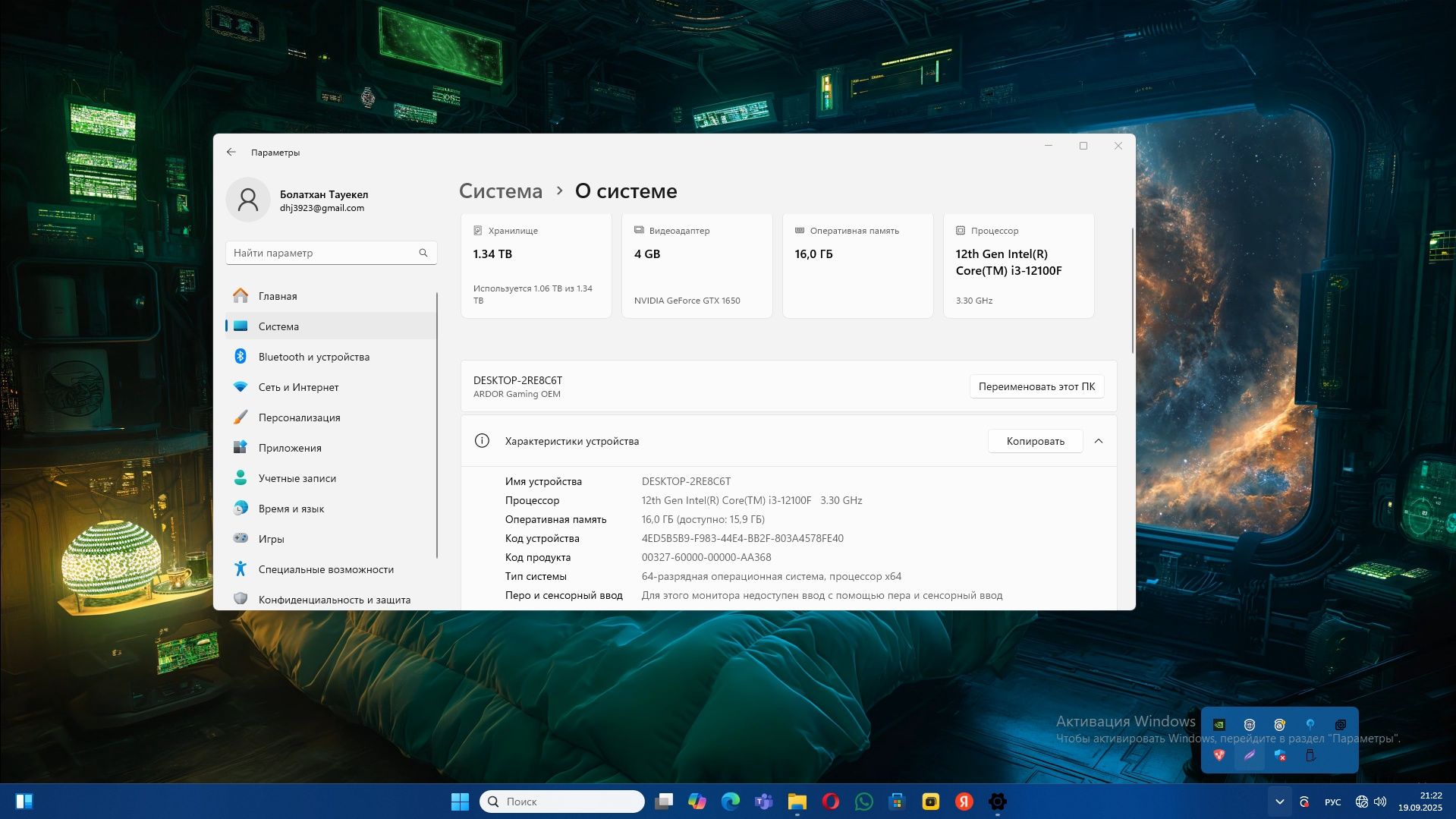This screenshot has height=819, width=1456.
Task: Click the safely remove USB tray icon
Action: (1310, 755)
